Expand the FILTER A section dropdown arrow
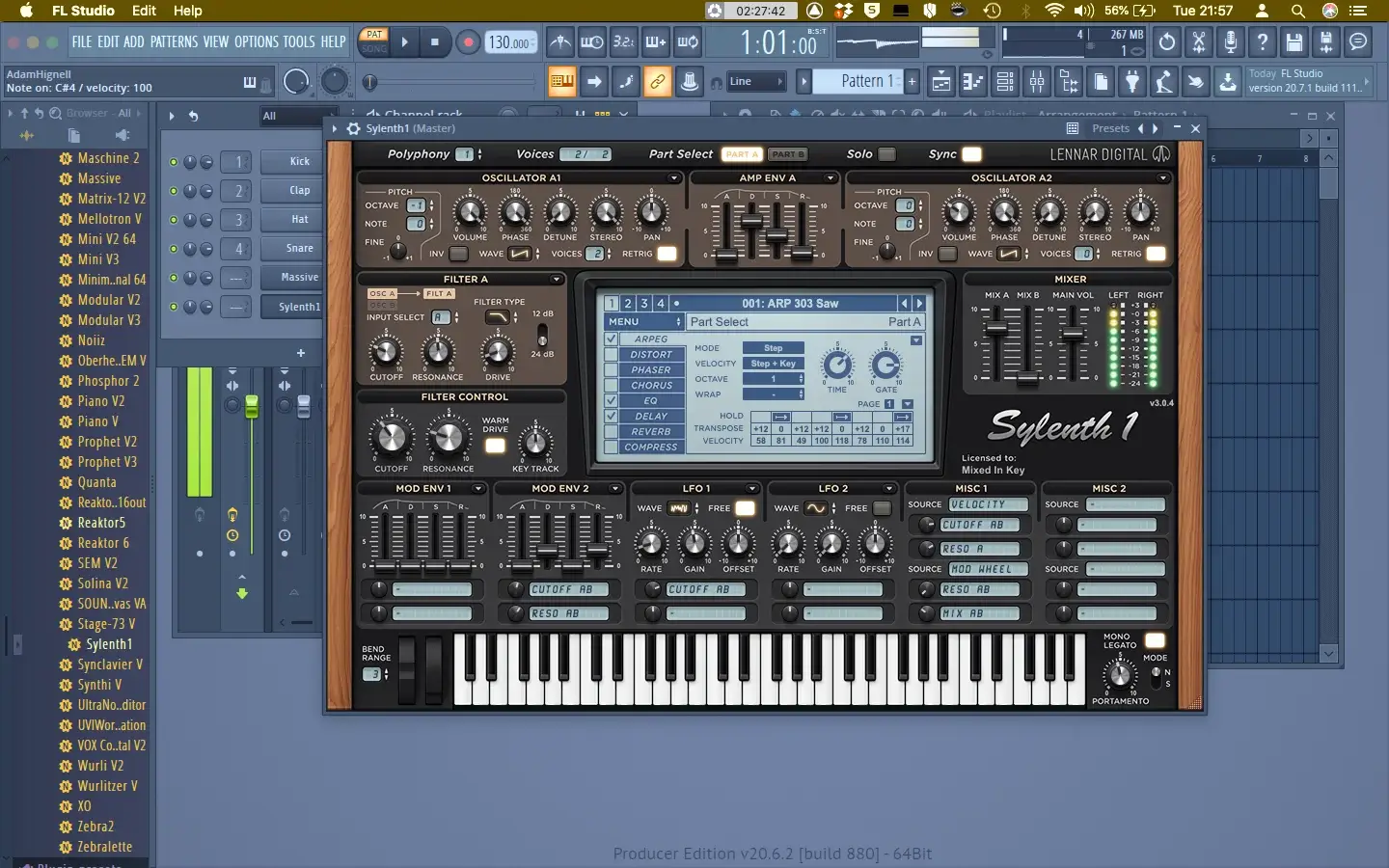Screen dimensions: 1389x868 (x=557, y=280)
